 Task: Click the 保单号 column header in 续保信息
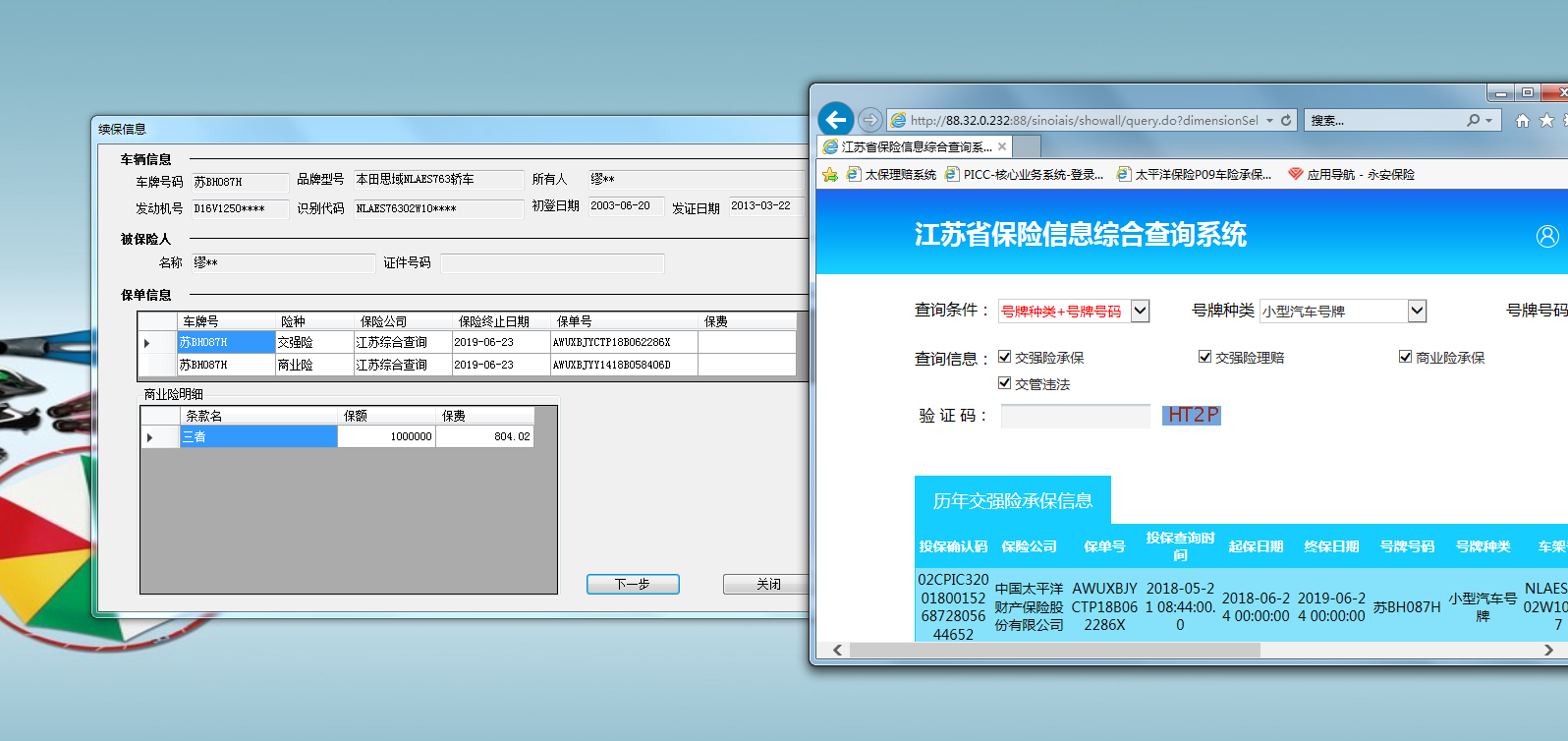[x=624, y=321]
